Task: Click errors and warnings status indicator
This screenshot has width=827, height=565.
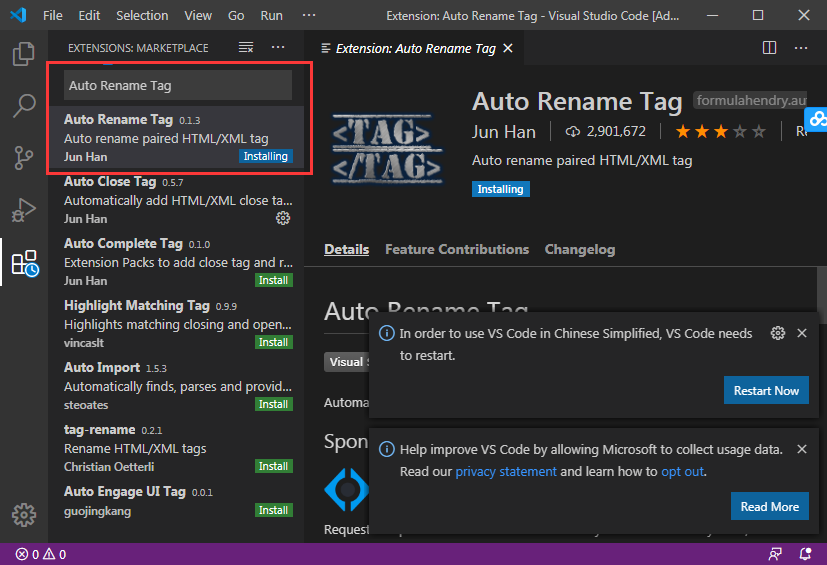Action: pyautogui.click(x=41, y=554)
